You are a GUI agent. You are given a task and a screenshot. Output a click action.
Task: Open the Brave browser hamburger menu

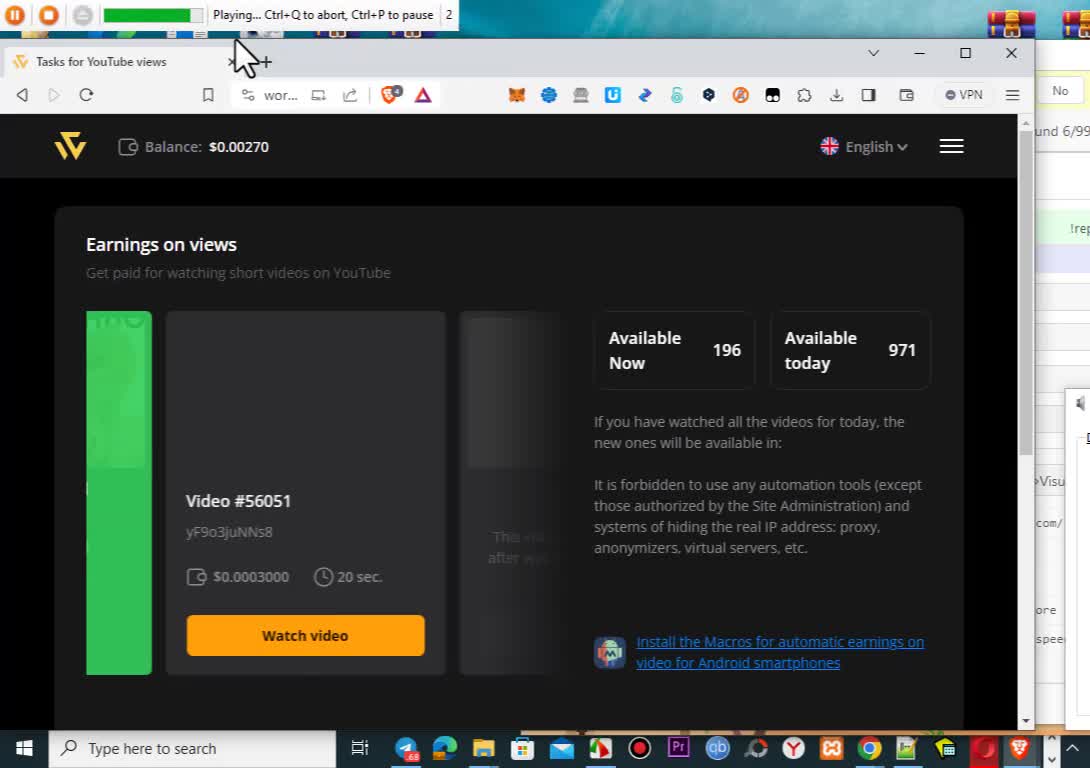pos(1012,95)
